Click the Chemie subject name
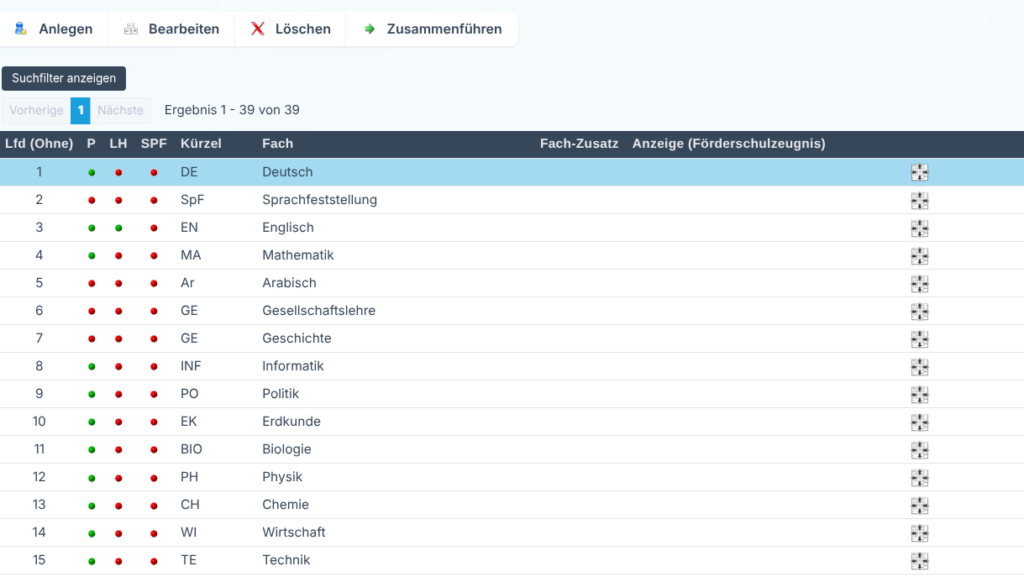The height and width of the screenshot is (577, 1024). click(x=285, y=505)
